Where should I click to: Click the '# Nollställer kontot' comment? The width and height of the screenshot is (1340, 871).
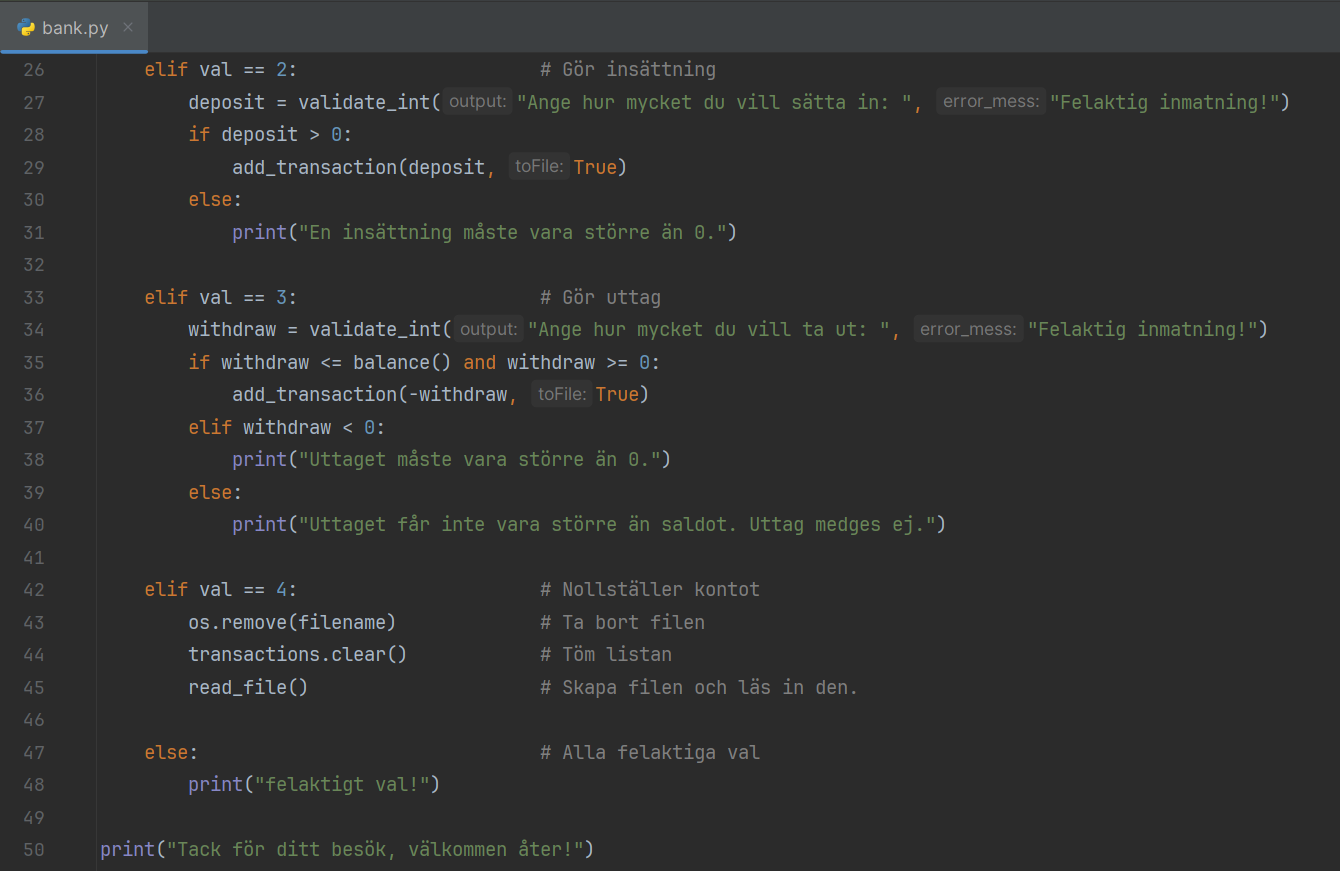pyautogui.click(x=649, y=590)
